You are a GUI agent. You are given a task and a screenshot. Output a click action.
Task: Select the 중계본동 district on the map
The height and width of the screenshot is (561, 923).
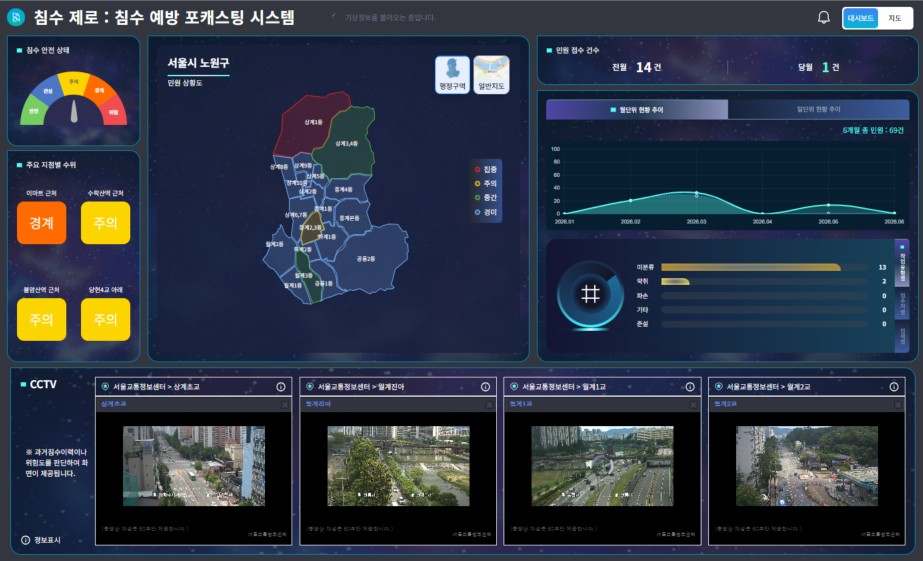point(351,218)
